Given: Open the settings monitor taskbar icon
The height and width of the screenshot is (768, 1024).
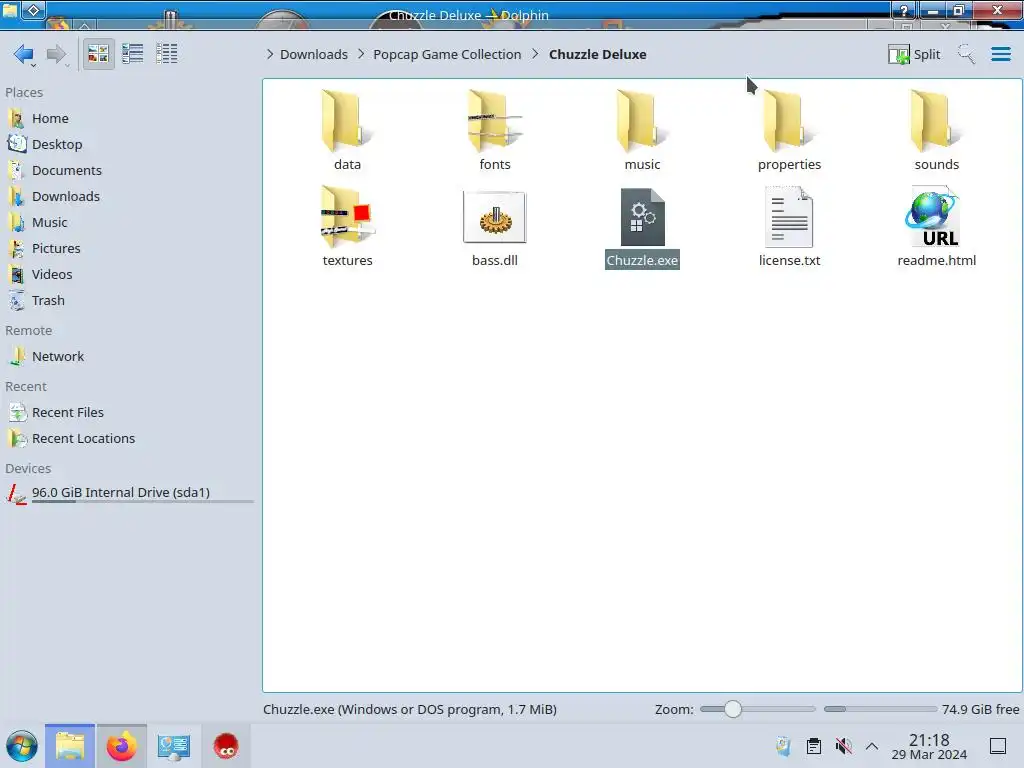Looking at the screenshot, I should point(174,746).
